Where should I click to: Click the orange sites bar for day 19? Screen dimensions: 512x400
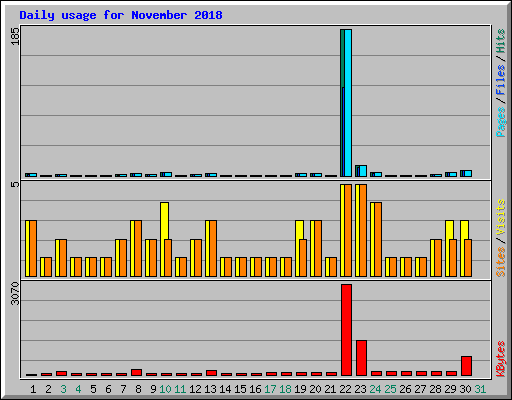[x=303, y=258]
